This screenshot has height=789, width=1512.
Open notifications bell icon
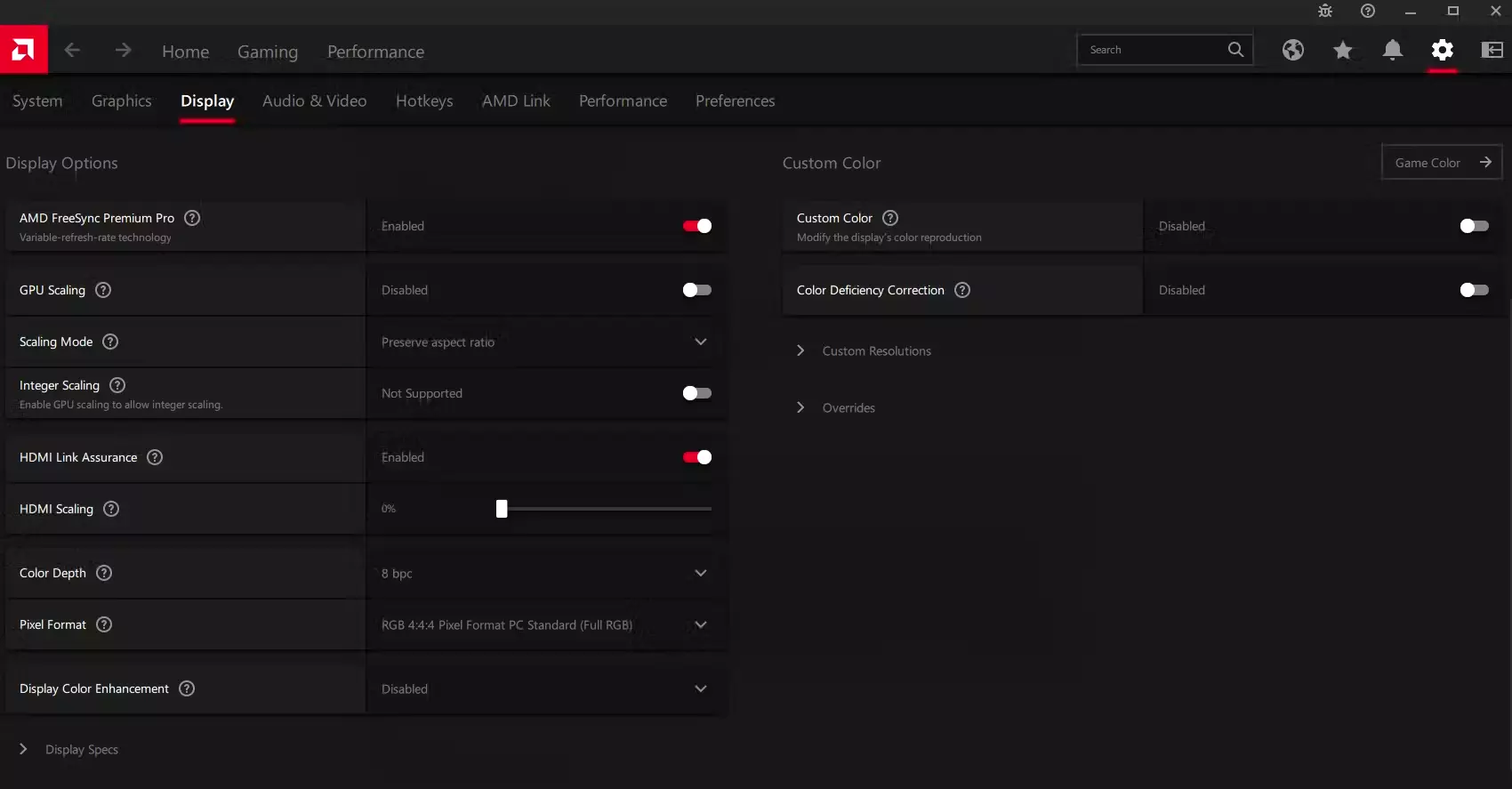(x=1393, y=50)
